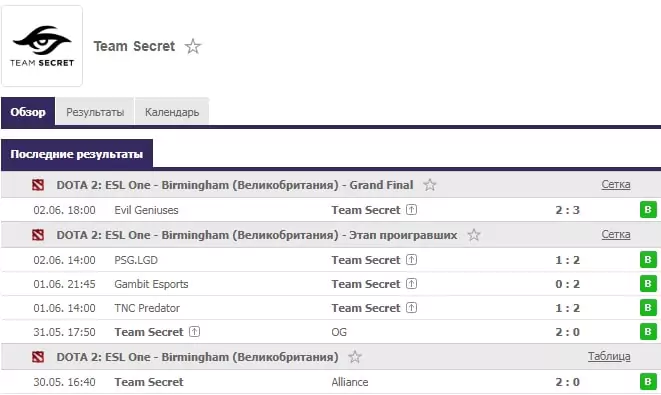Click the green B win badge for Alliance match
The image size is (661, 395).
pos(648,382)
